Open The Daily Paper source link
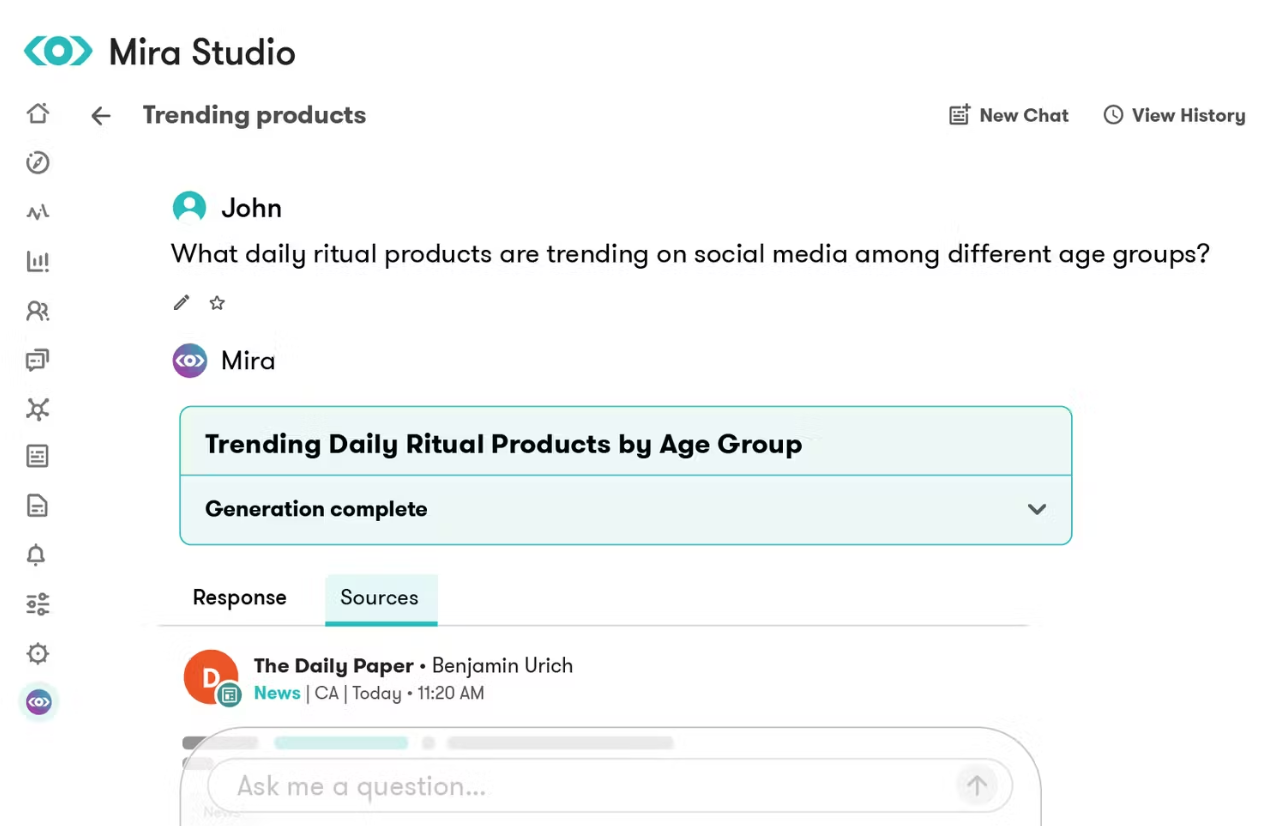This screenshot has height=826, width=1284. point(333,666)
